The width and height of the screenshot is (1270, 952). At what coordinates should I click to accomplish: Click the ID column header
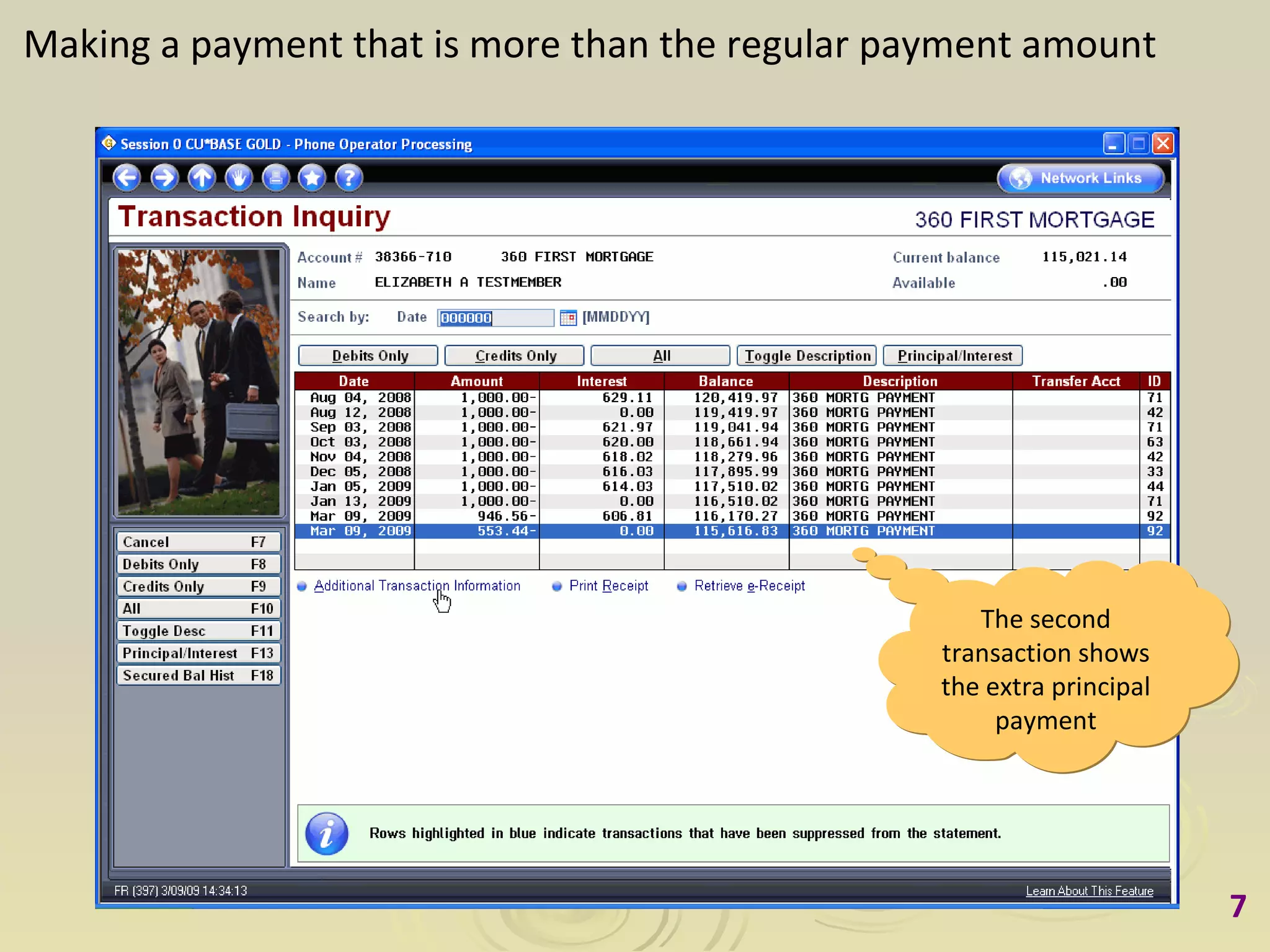1154,381
